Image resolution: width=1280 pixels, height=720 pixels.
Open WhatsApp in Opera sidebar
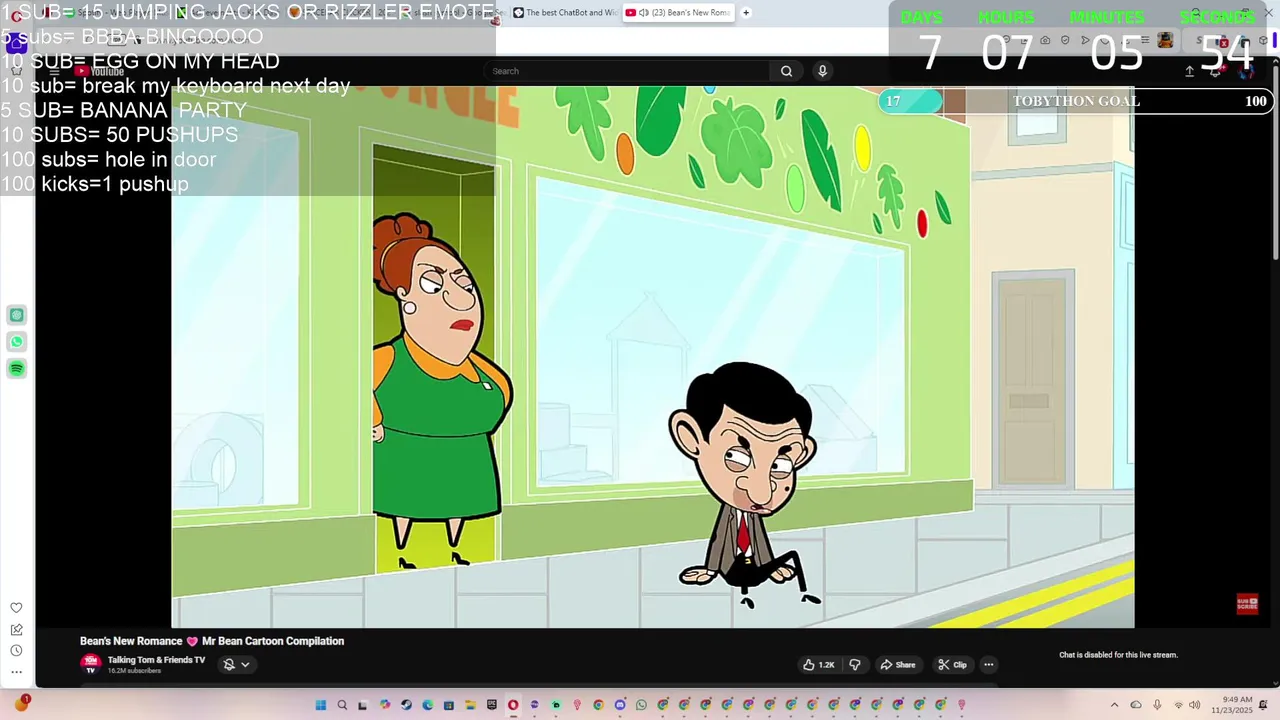point(17,342)
